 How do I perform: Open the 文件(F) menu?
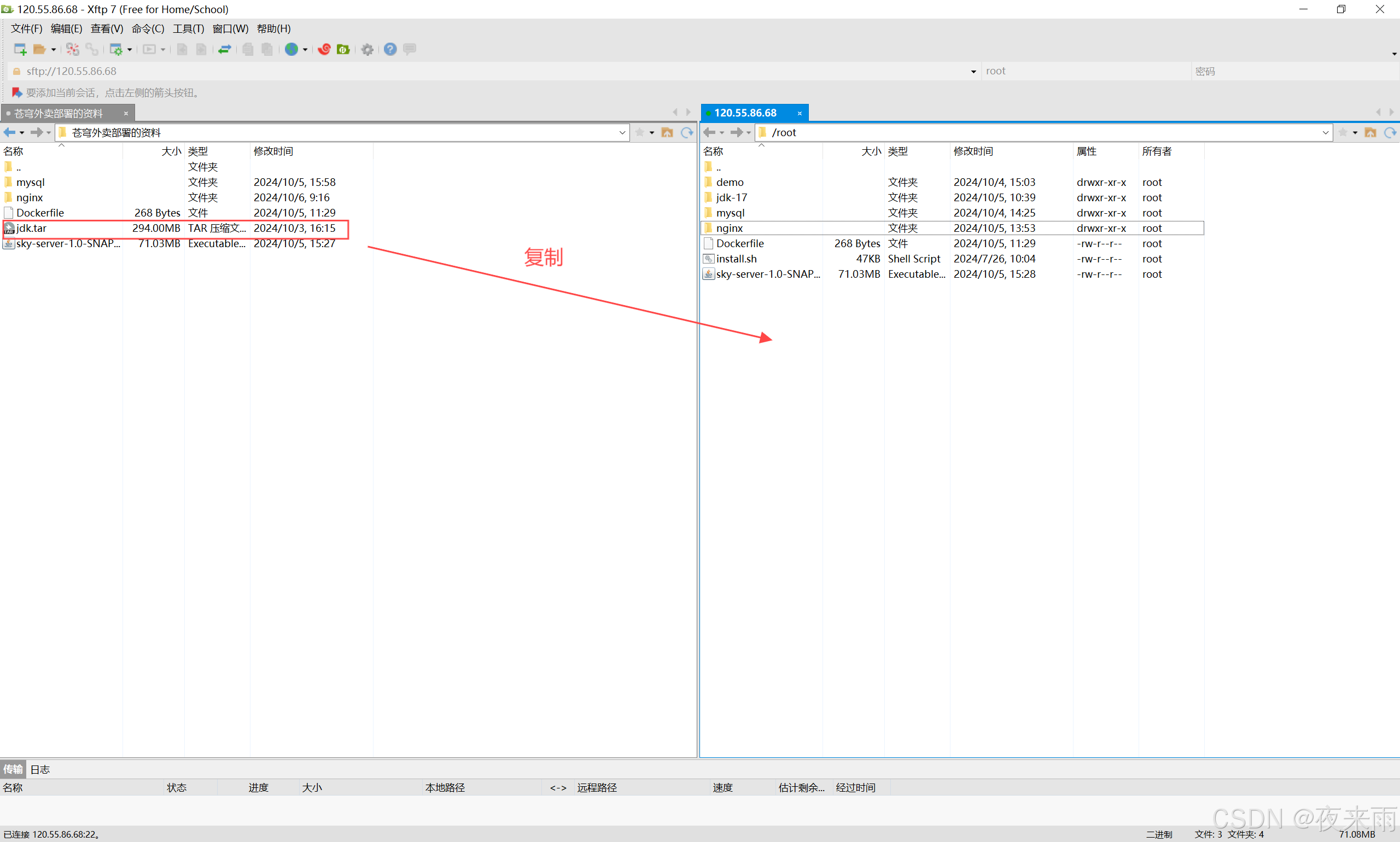26,28
